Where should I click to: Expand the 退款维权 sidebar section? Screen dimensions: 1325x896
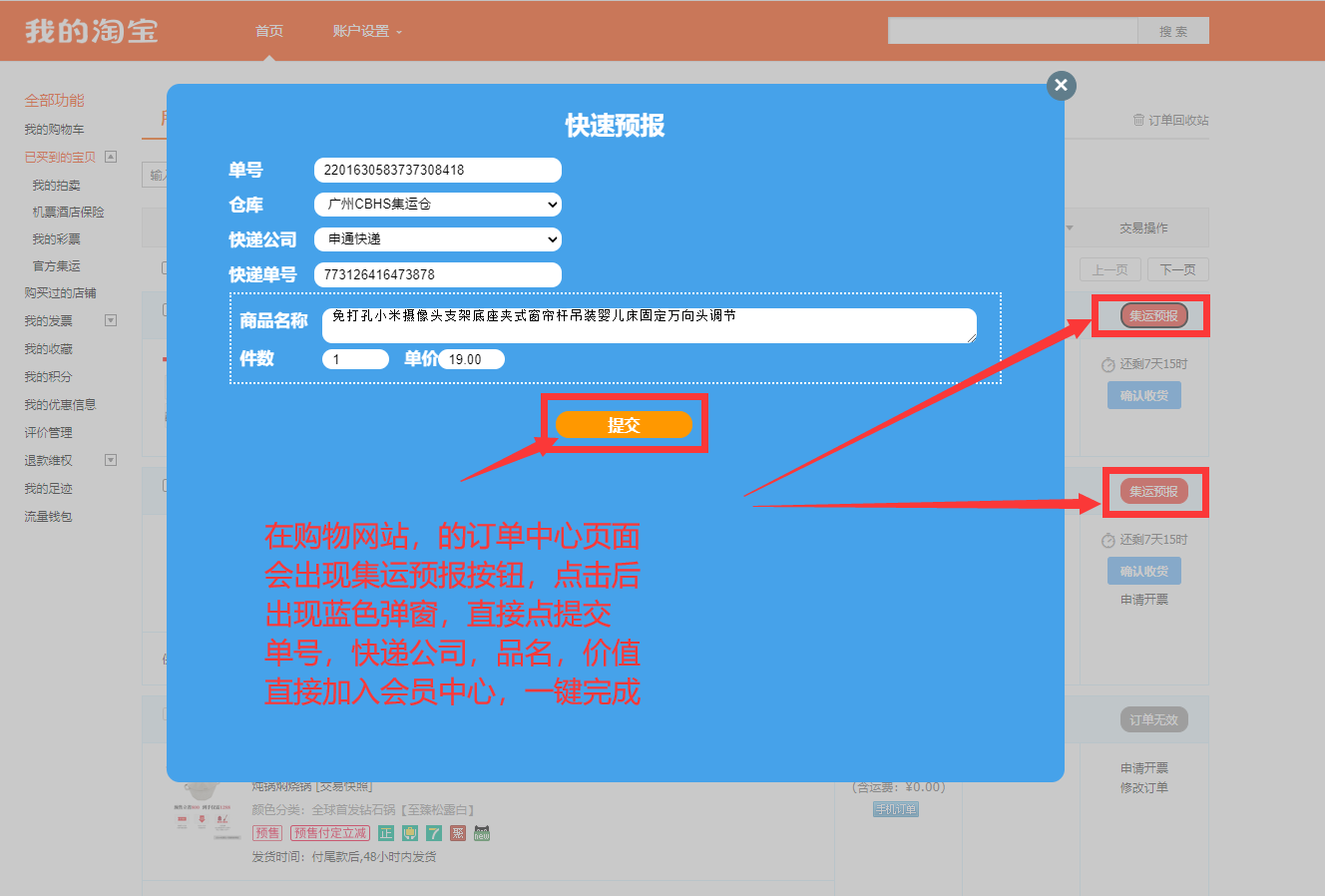111,460
